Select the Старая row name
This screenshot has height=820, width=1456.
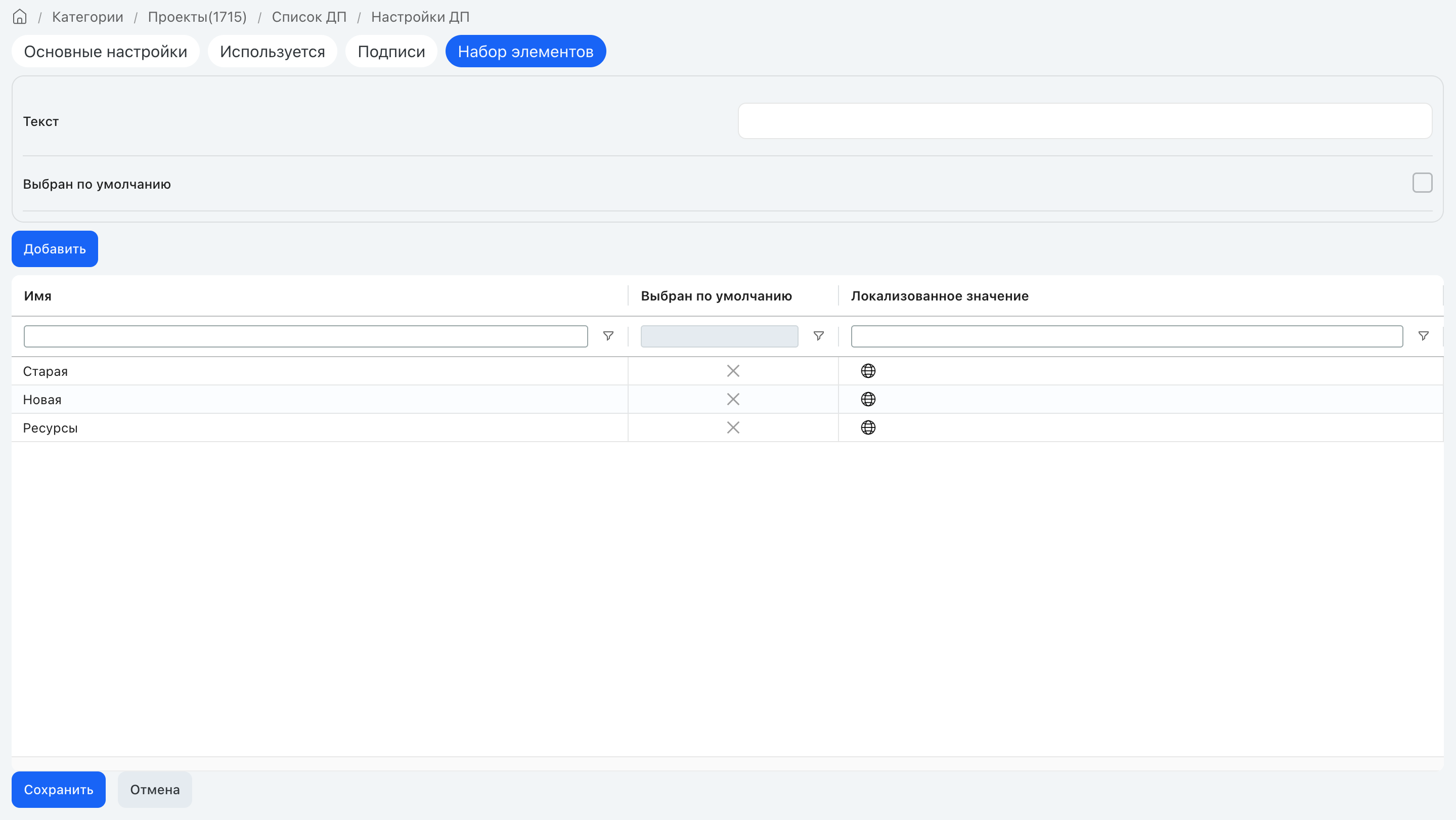pyautogui.click(x=45, y=371)
